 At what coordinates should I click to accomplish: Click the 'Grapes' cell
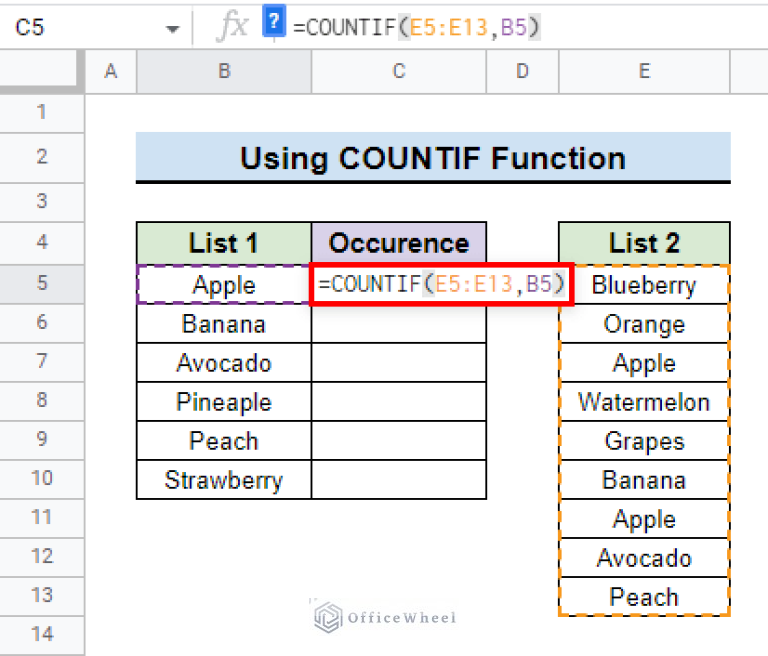click(644, 441)
